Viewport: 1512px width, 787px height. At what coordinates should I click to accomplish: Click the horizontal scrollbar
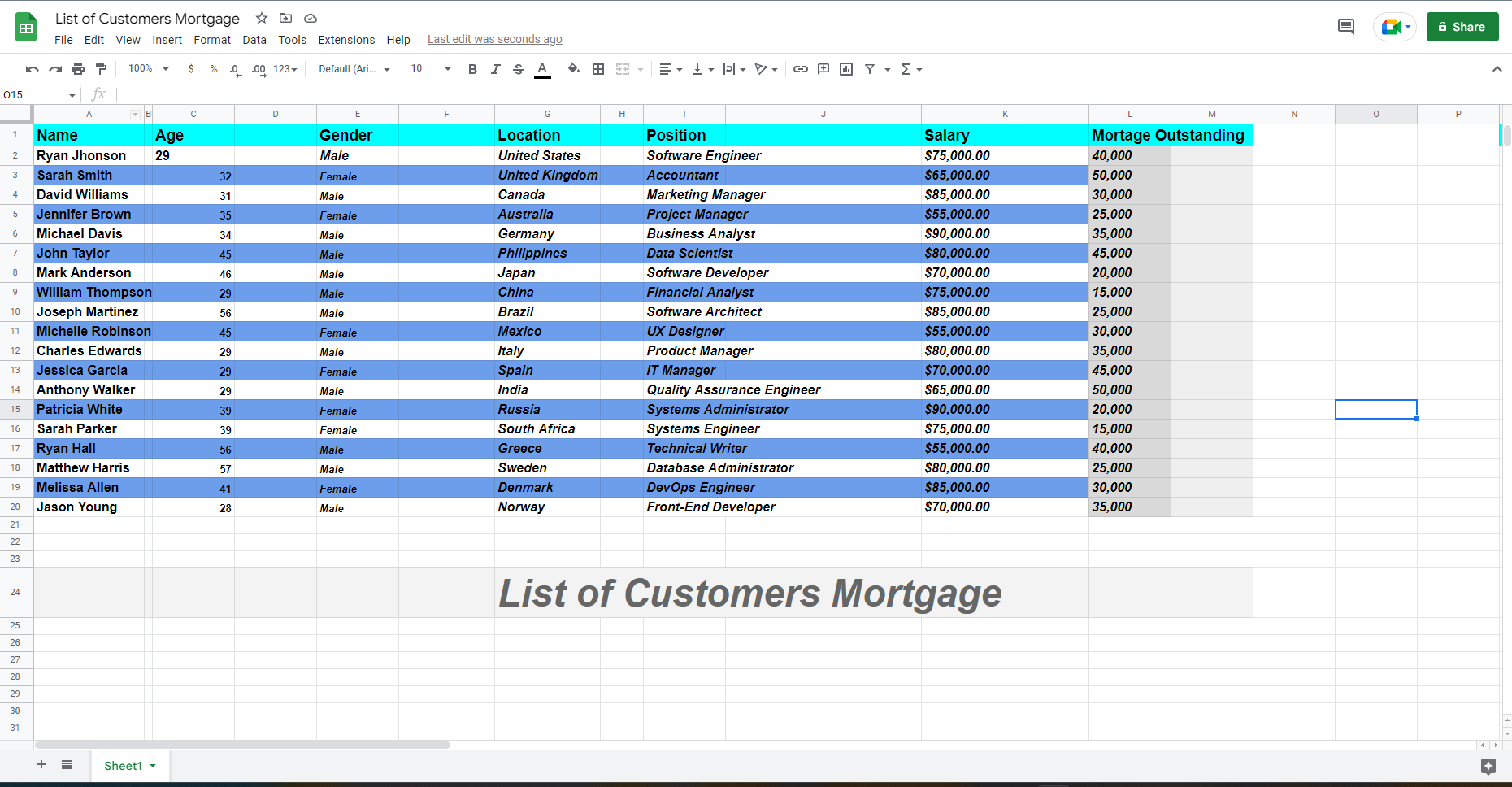coord(242,745)
